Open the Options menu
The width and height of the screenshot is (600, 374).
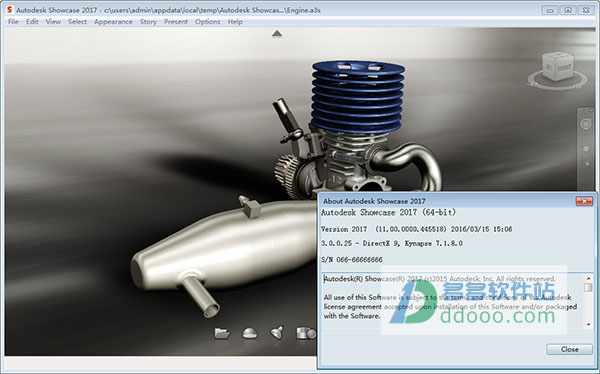tap(208, 22)
